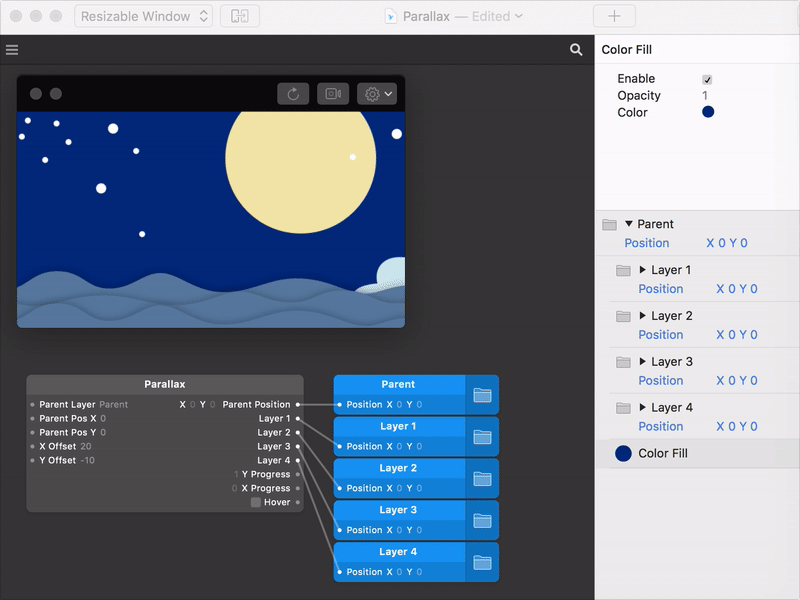Click the search magnifier icon

coord(577,48)
